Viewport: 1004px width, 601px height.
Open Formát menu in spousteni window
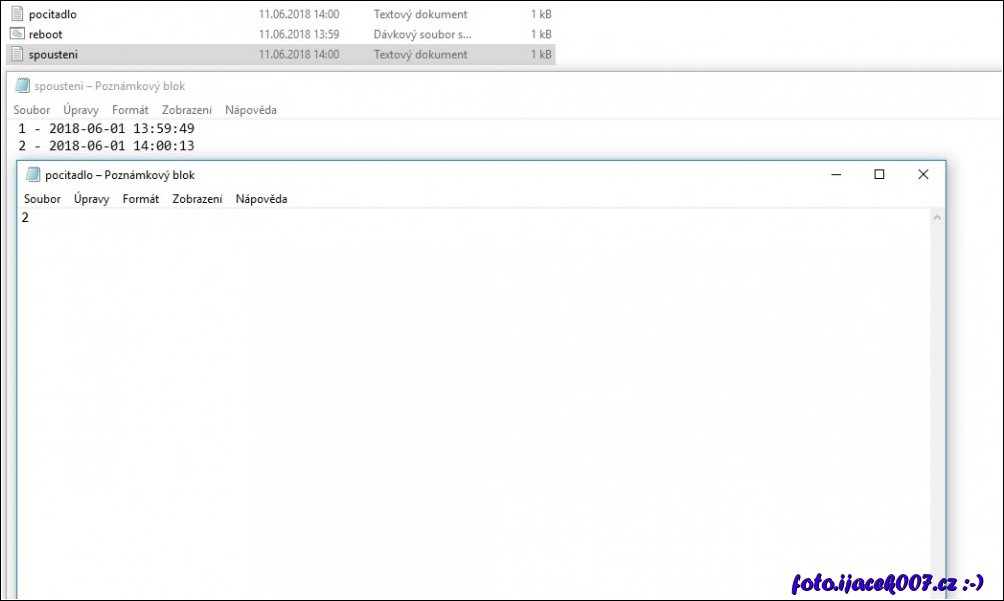pos(130,110)
